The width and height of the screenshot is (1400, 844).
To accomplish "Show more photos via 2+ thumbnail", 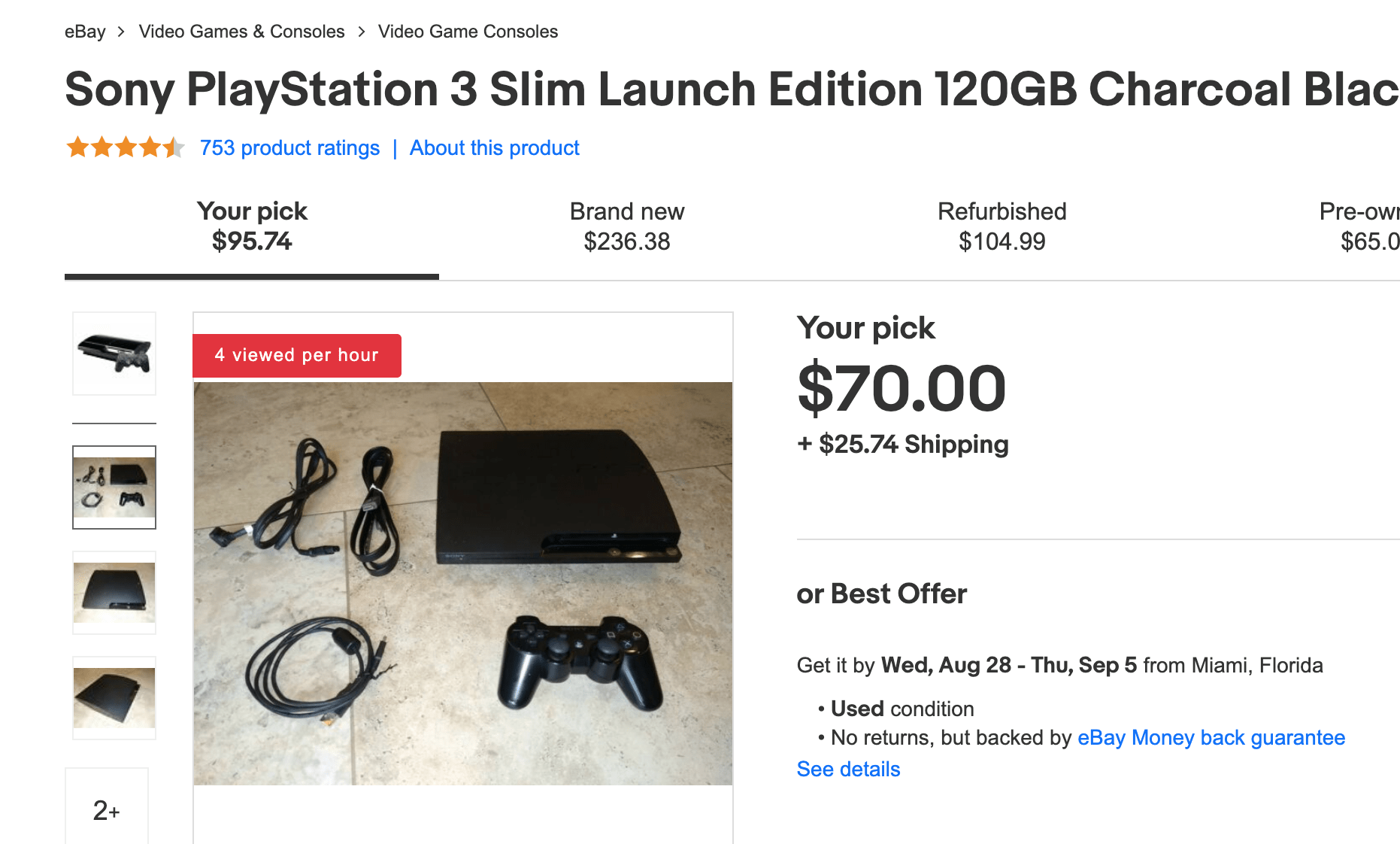I will tap(107, 809).
